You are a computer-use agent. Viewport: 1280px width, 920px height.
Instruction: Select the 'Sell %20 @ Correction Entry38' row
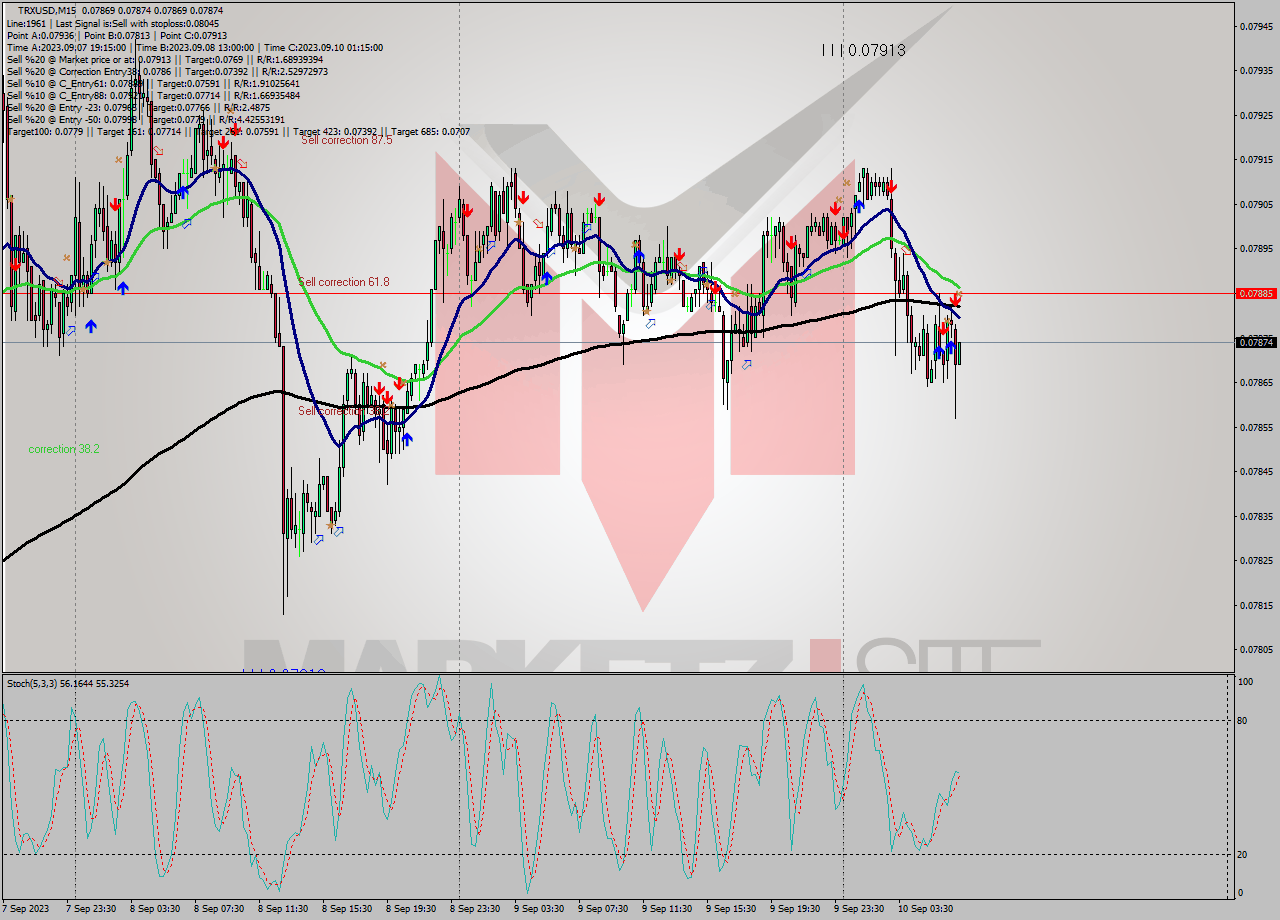(167, 71)
